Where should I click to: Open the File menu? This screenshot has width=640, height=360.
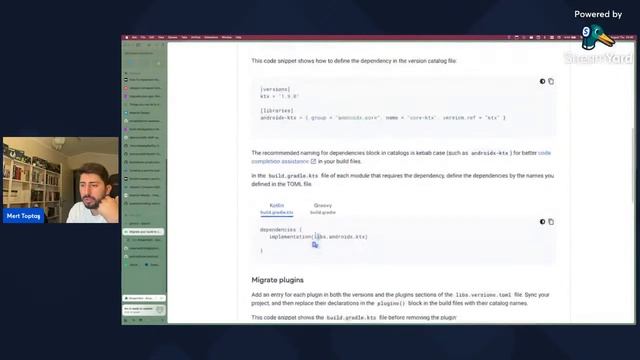click(x=143, y=37)
